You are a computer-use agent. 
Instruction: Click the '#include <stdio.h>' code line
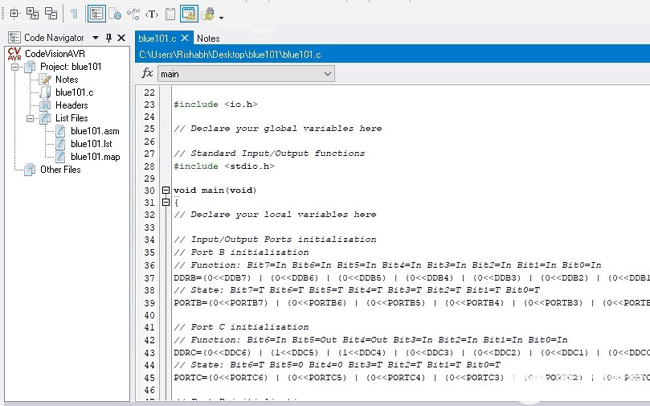224,166
